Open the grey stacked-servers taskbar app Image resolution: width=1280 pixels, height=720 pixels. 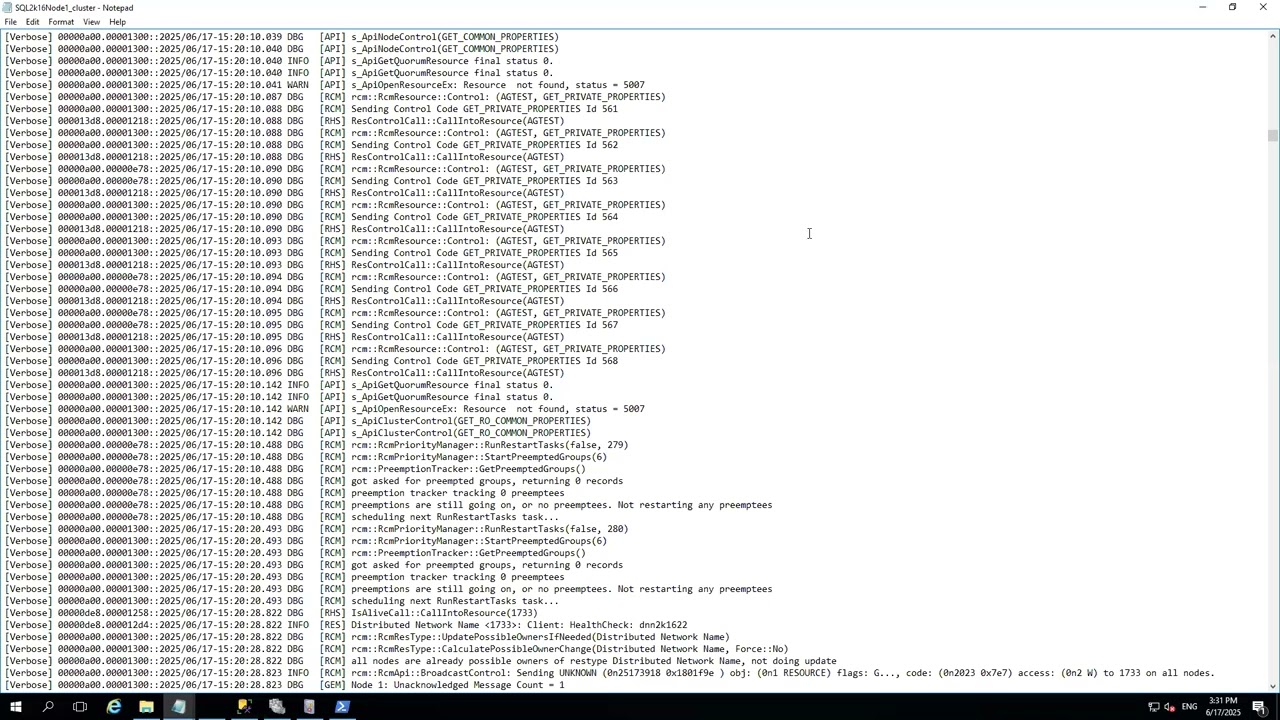click(x=277, y=707)
